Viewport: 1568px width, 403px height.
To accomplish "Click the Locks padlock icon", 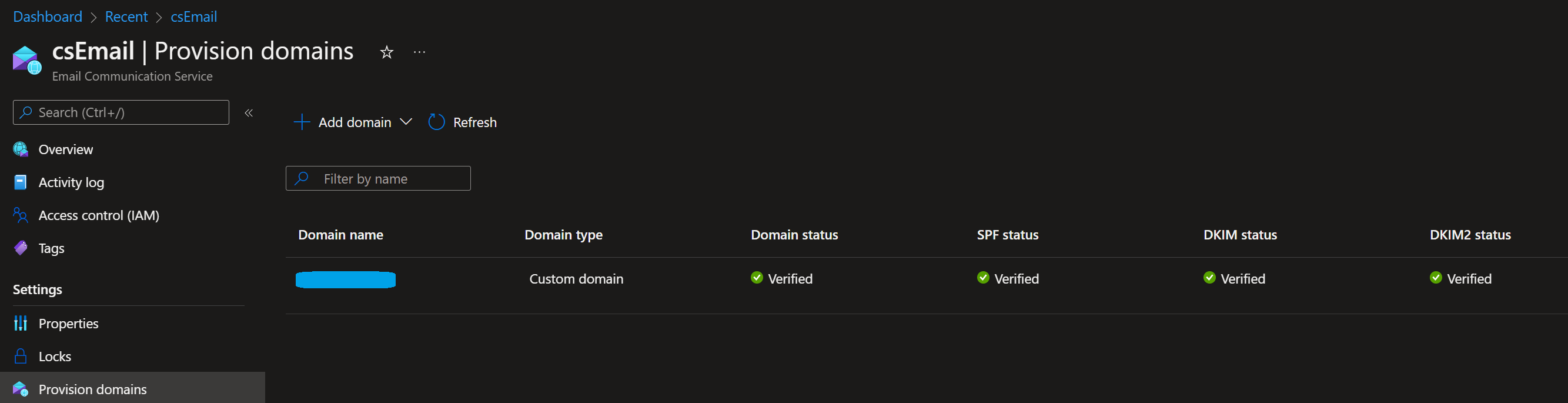I will 21,356.
